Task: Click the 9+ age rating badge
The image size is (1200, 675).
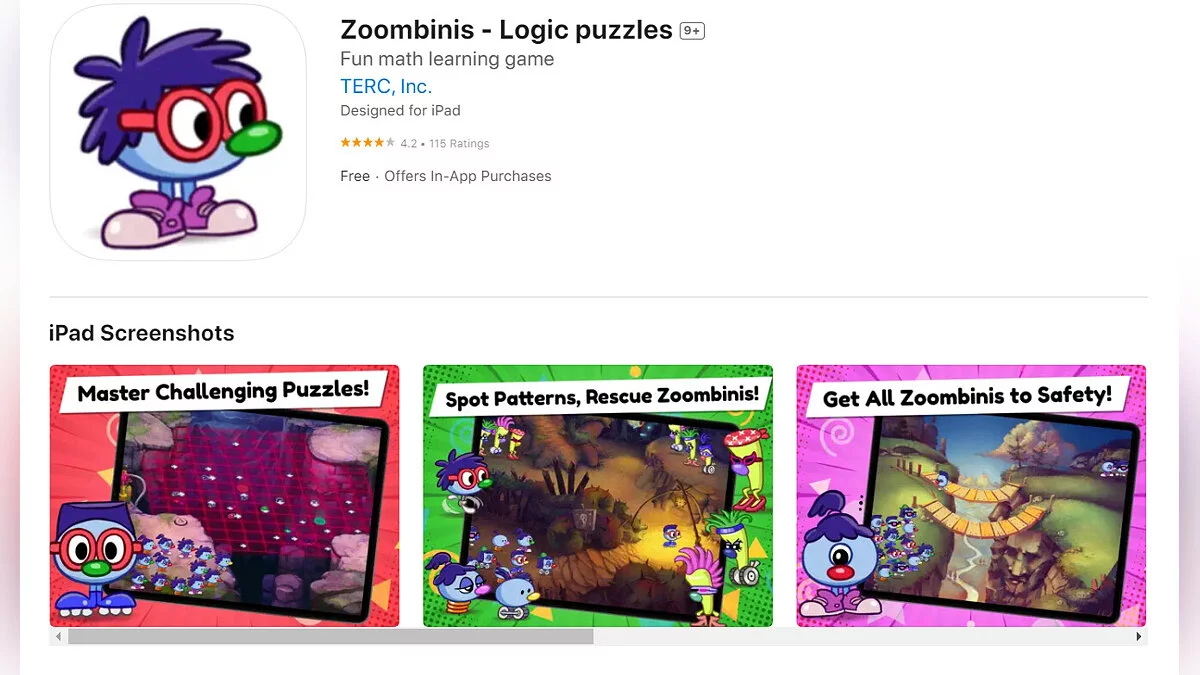Action: [x=692, y=31]
